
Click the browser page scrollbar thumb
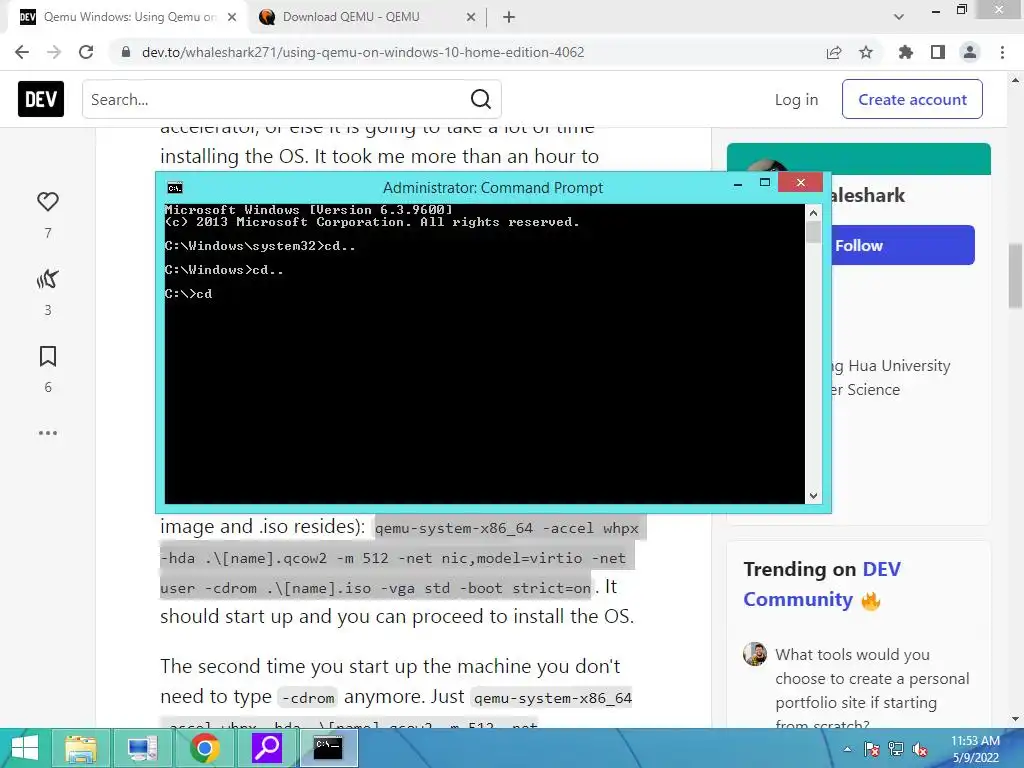click(1015, 276)
